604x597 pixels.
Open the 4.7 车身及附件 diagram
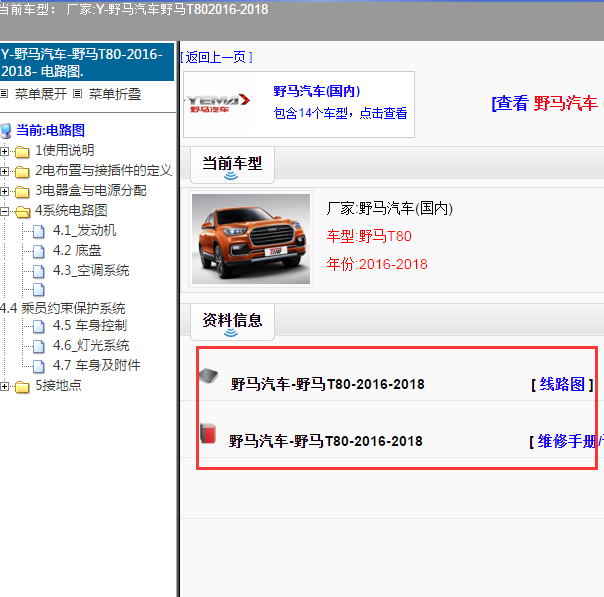click(96, 366)
